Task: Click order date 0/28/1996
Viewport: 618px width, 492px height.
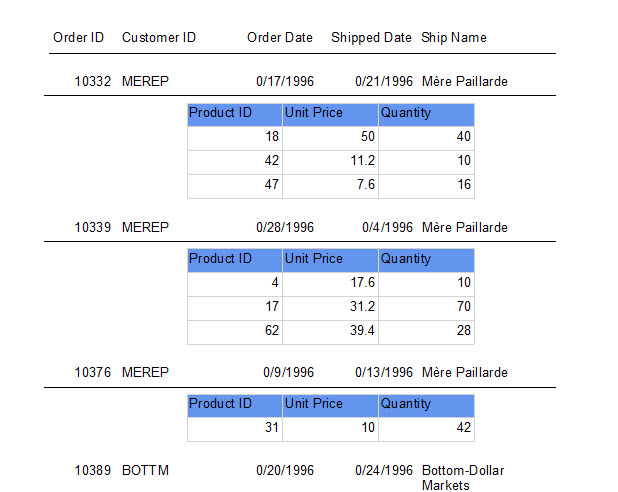Action: tap(285, 227)
